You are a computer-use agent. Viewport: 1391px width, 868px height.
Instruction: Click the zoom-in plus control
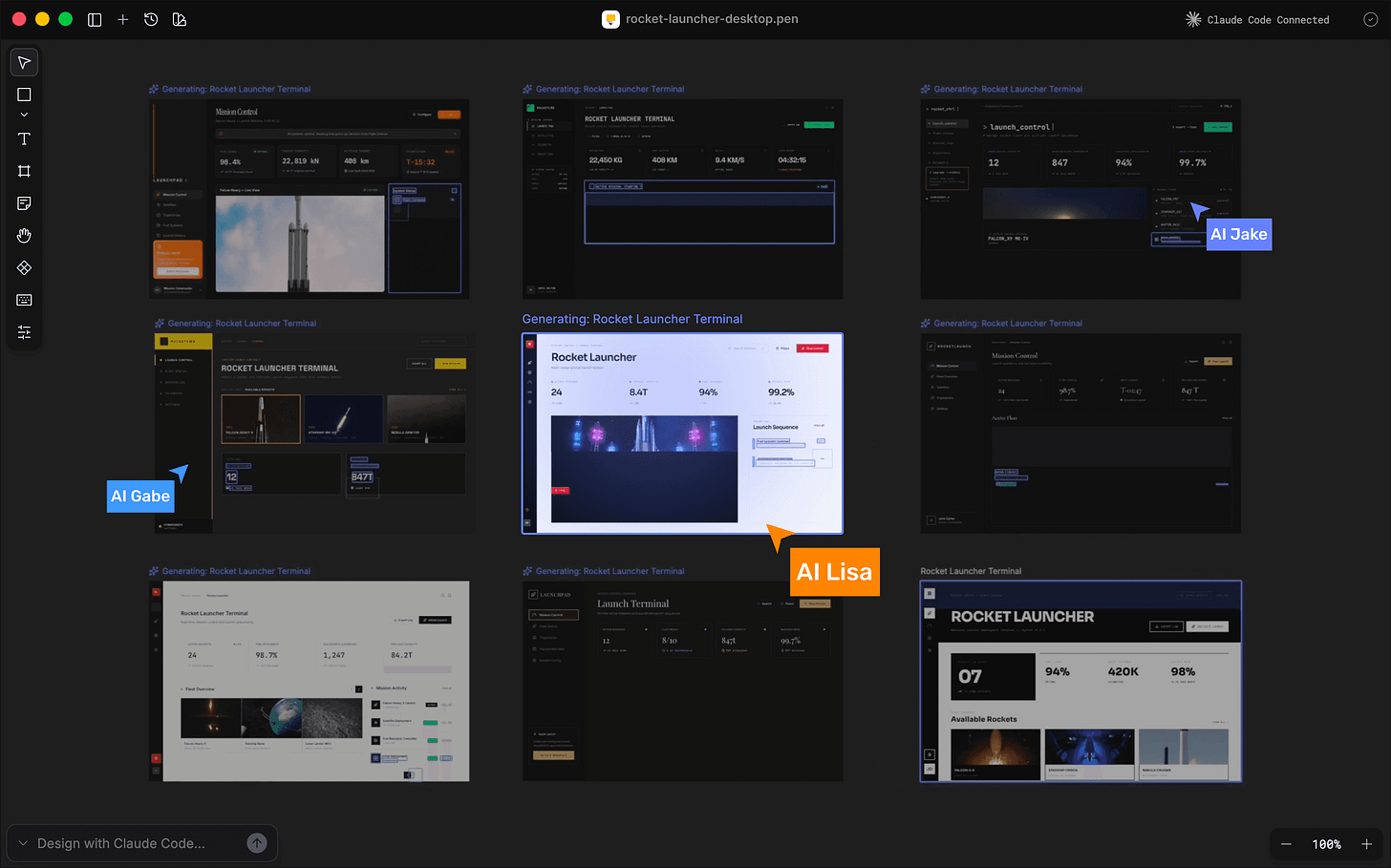[1366, 844]
